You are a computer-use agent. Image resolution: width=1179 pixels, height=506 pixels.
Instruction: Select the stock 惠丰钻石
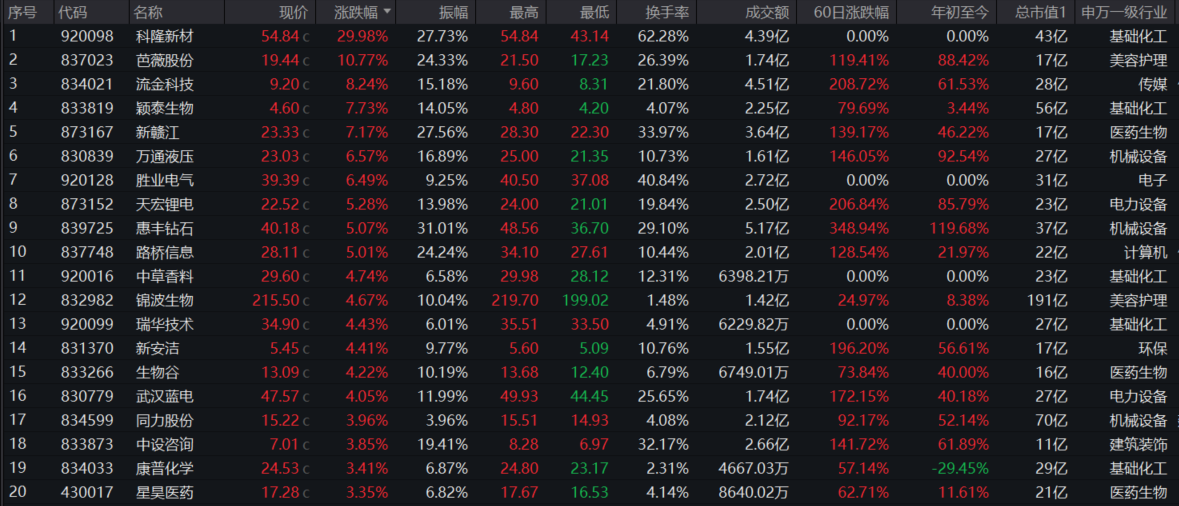(165, 228)
